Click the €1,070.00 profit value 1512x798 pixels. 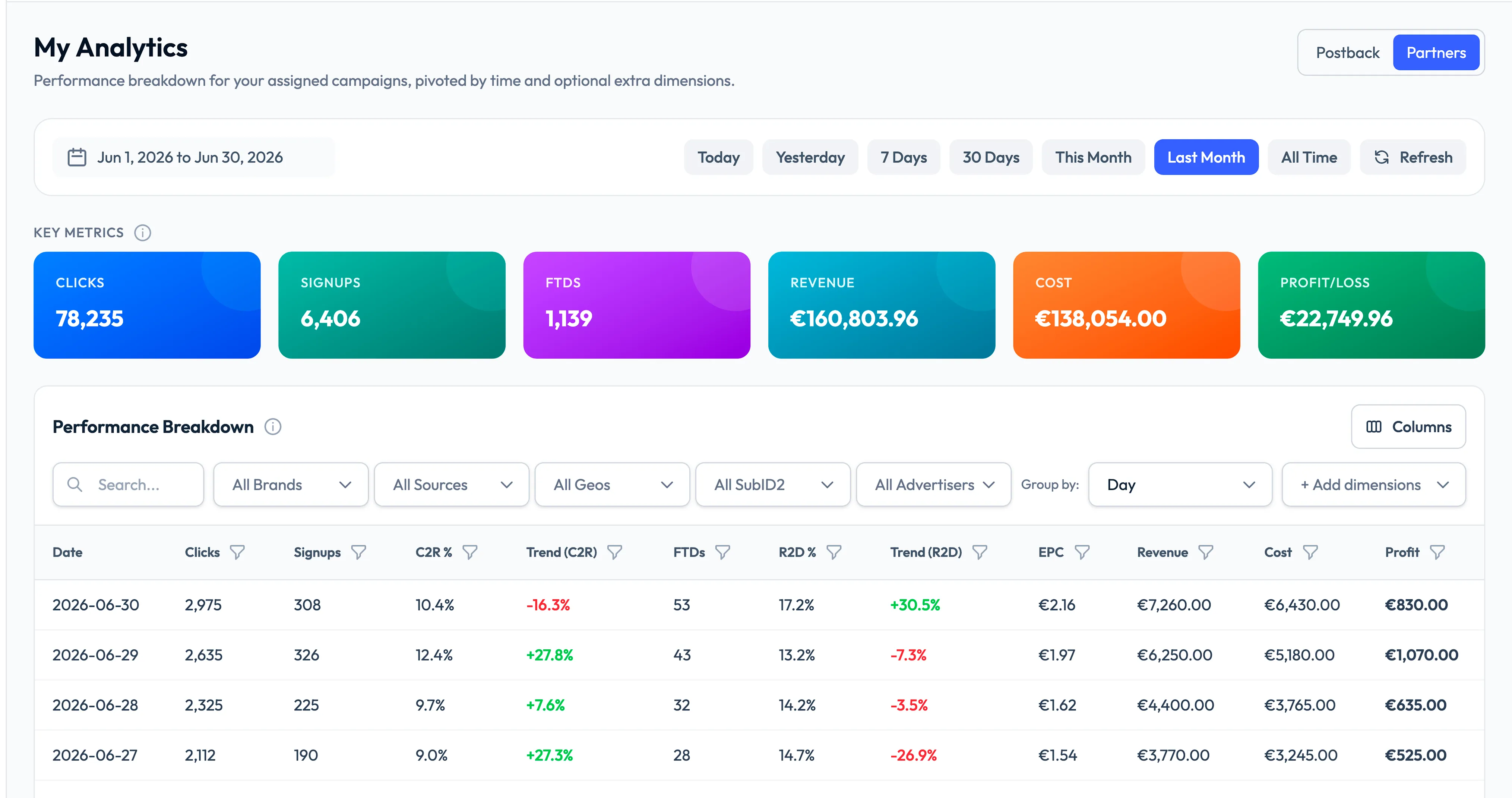[1421, 655]
